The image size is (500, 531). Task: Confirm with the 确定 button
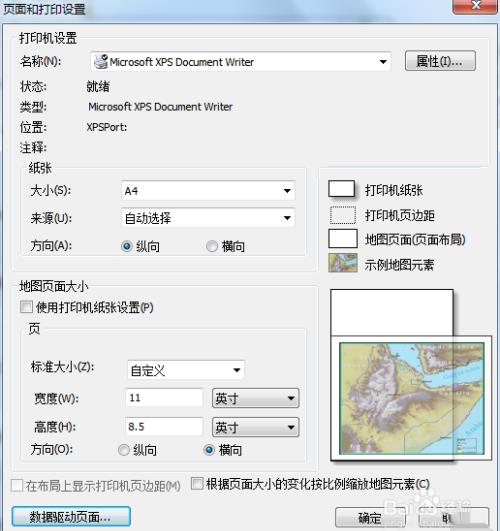(x=370, y=517)
